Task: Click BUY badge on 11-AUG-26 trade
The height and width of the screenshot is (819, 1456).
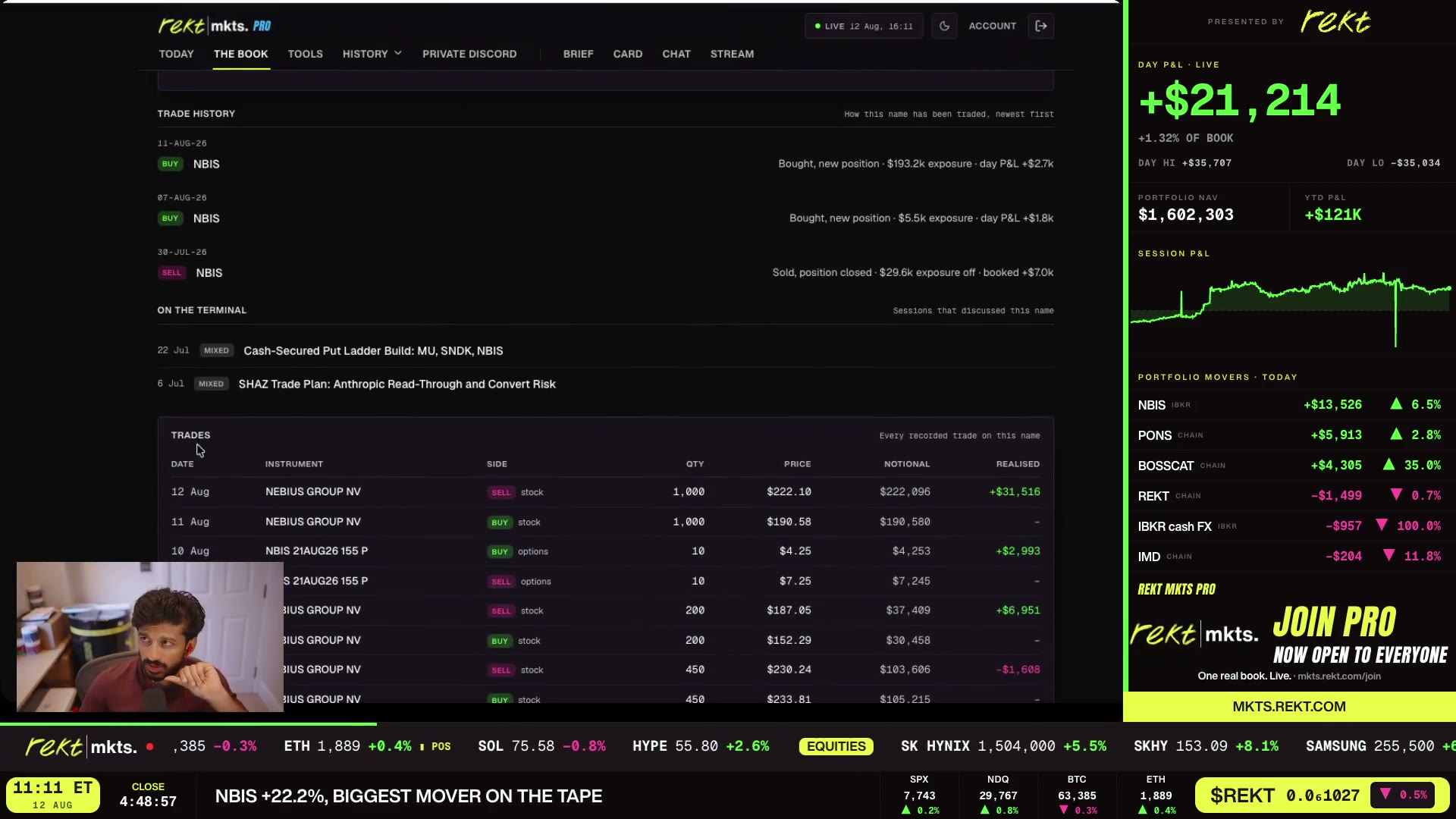Action: tap(170, 164)
